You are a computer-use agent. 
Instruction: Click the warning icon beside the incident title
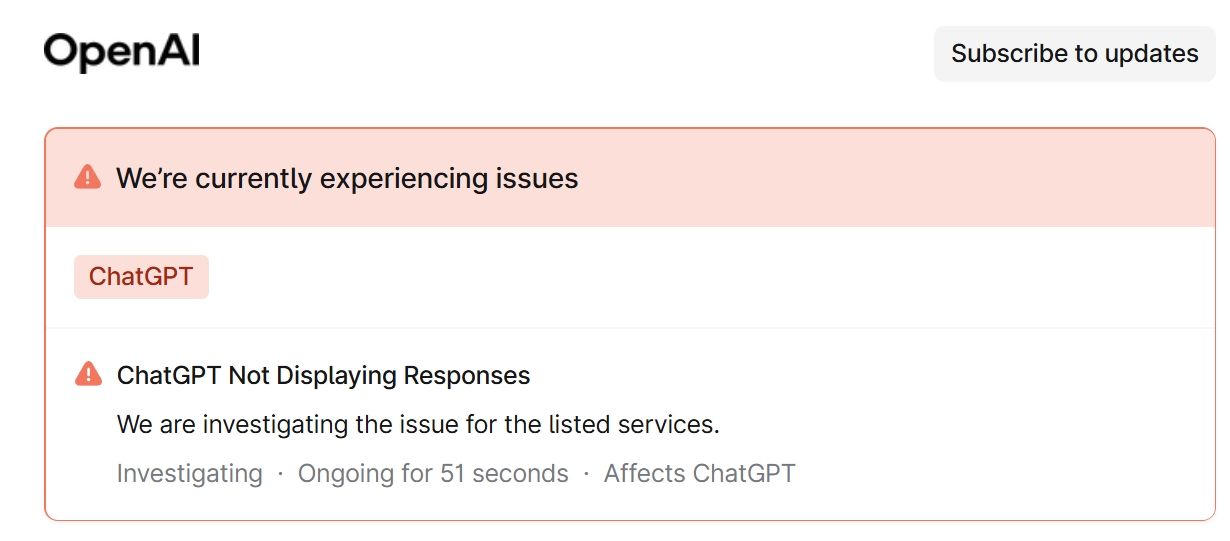point(88,375)
